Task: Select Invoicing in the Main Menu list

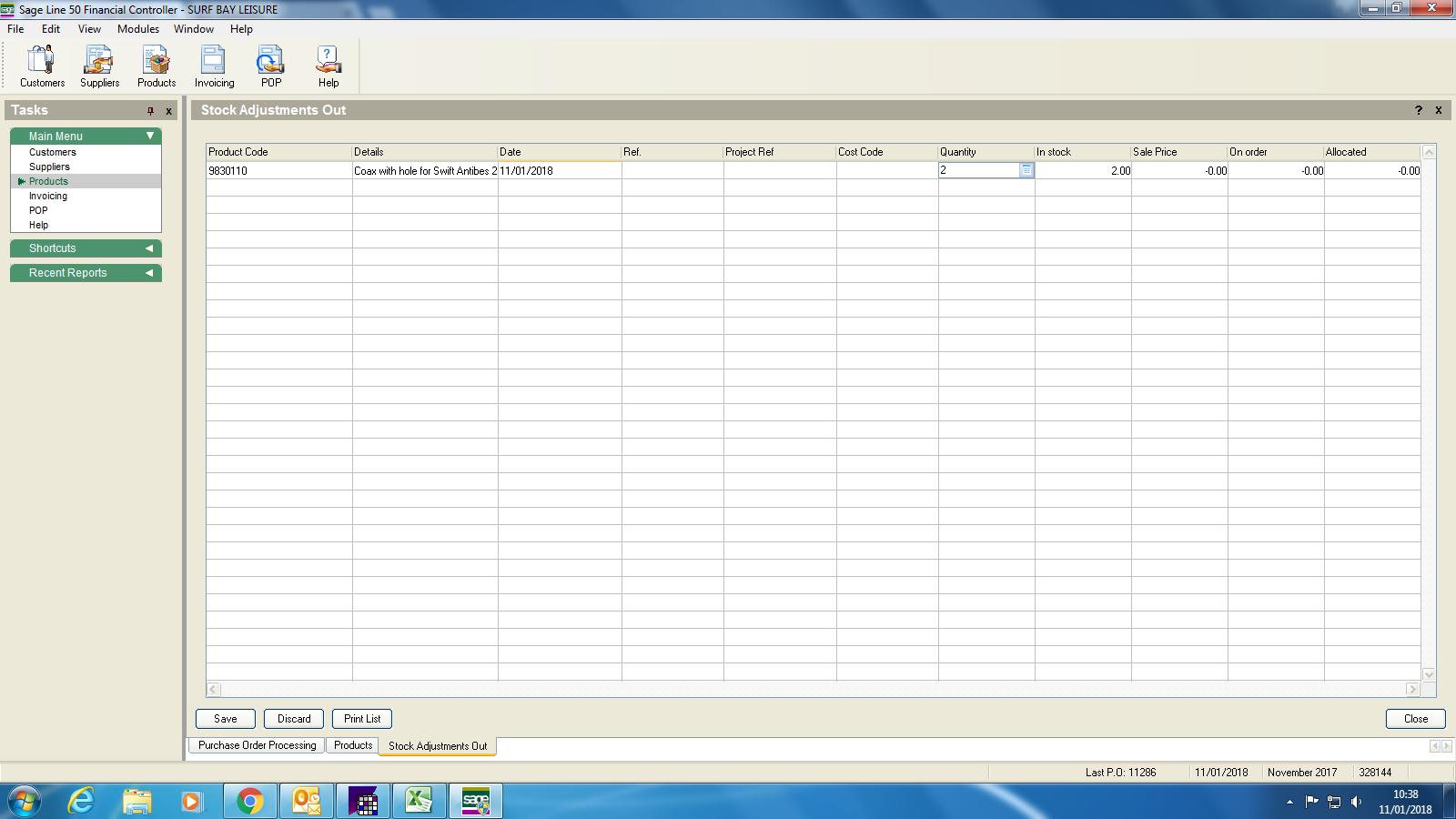Action: [x=48, y=196]
